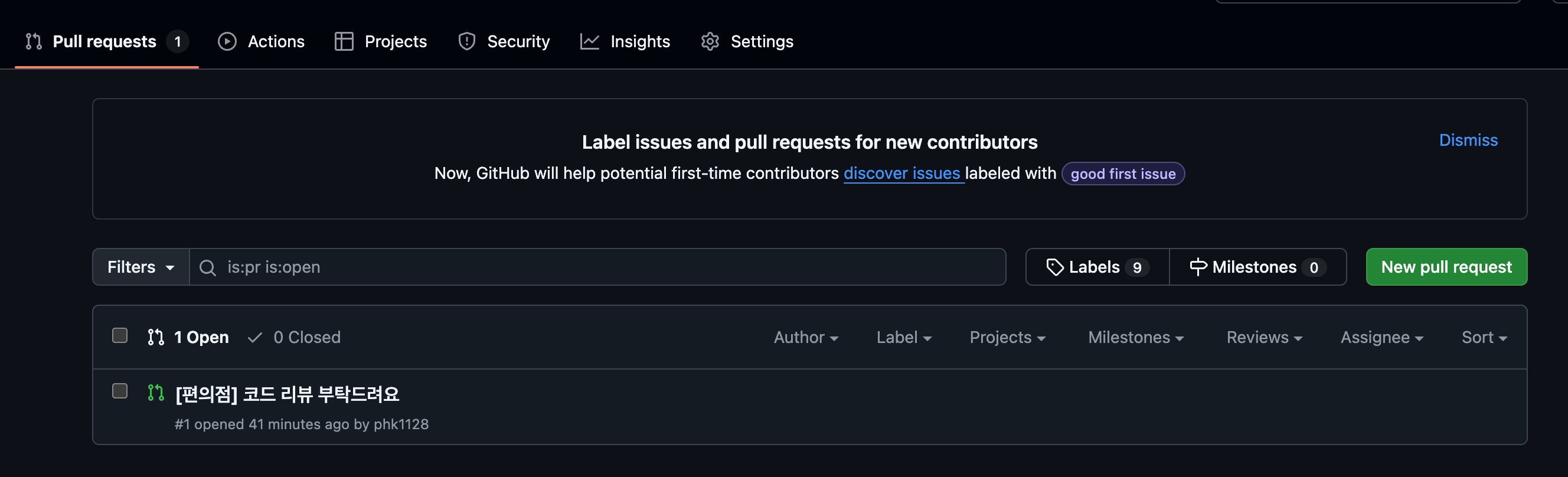Expand the Assignee filter
This screenshot has height=477, width=1568.
pos(1381,338)
